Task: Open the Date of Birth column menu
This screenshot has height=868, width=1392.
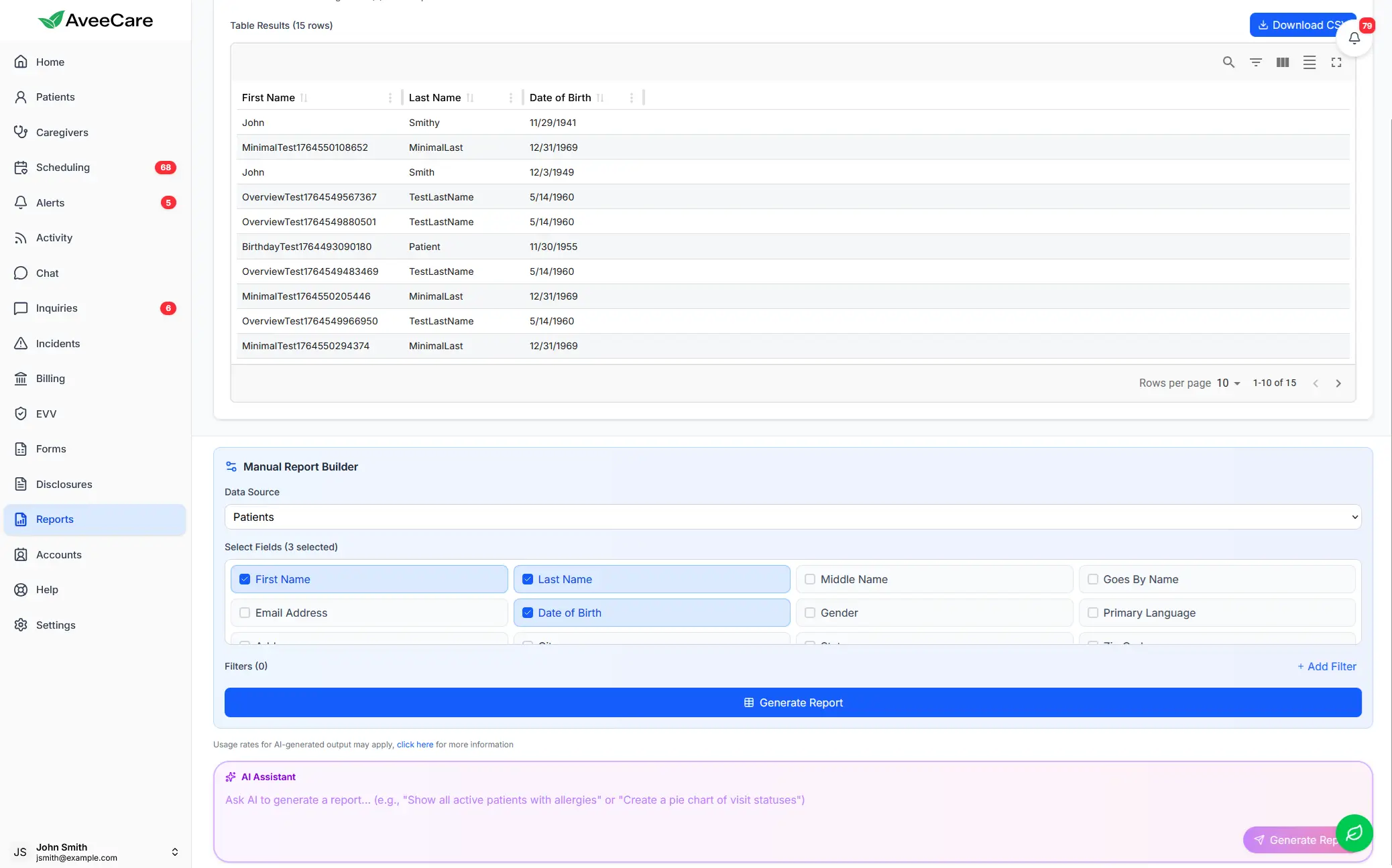Action: click(631, 97)
